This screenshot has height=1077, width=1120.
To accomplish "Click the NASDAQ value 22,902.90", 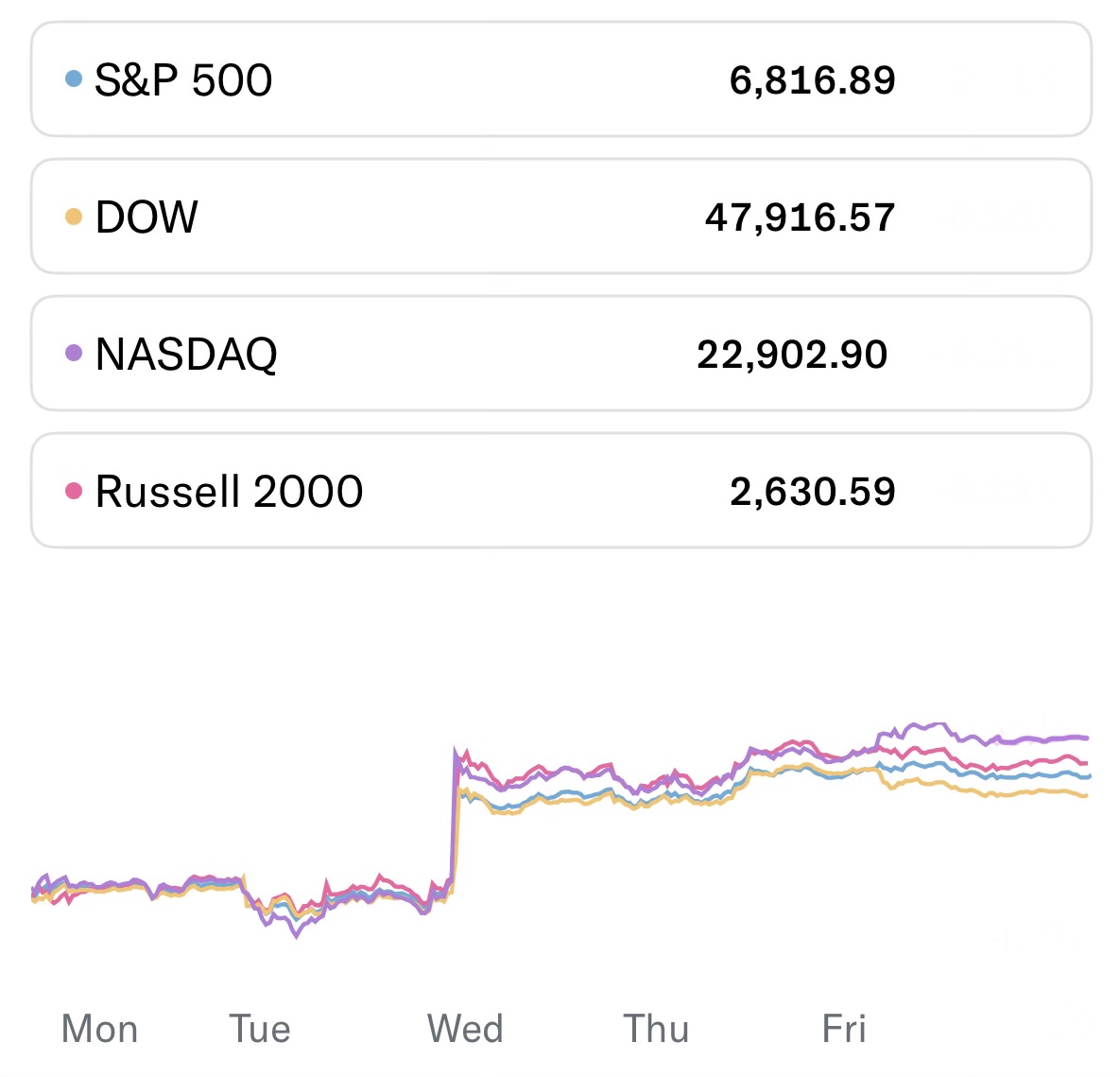I will pyautogui.click(x=792, y=355).
